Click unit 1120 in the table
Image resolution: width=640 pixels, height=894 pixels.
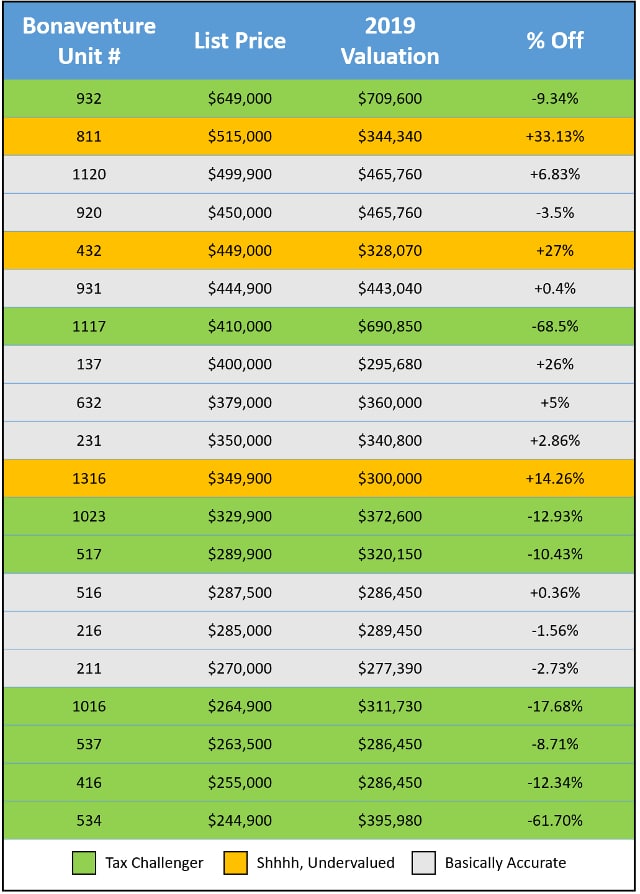click(x=89, y=174)
